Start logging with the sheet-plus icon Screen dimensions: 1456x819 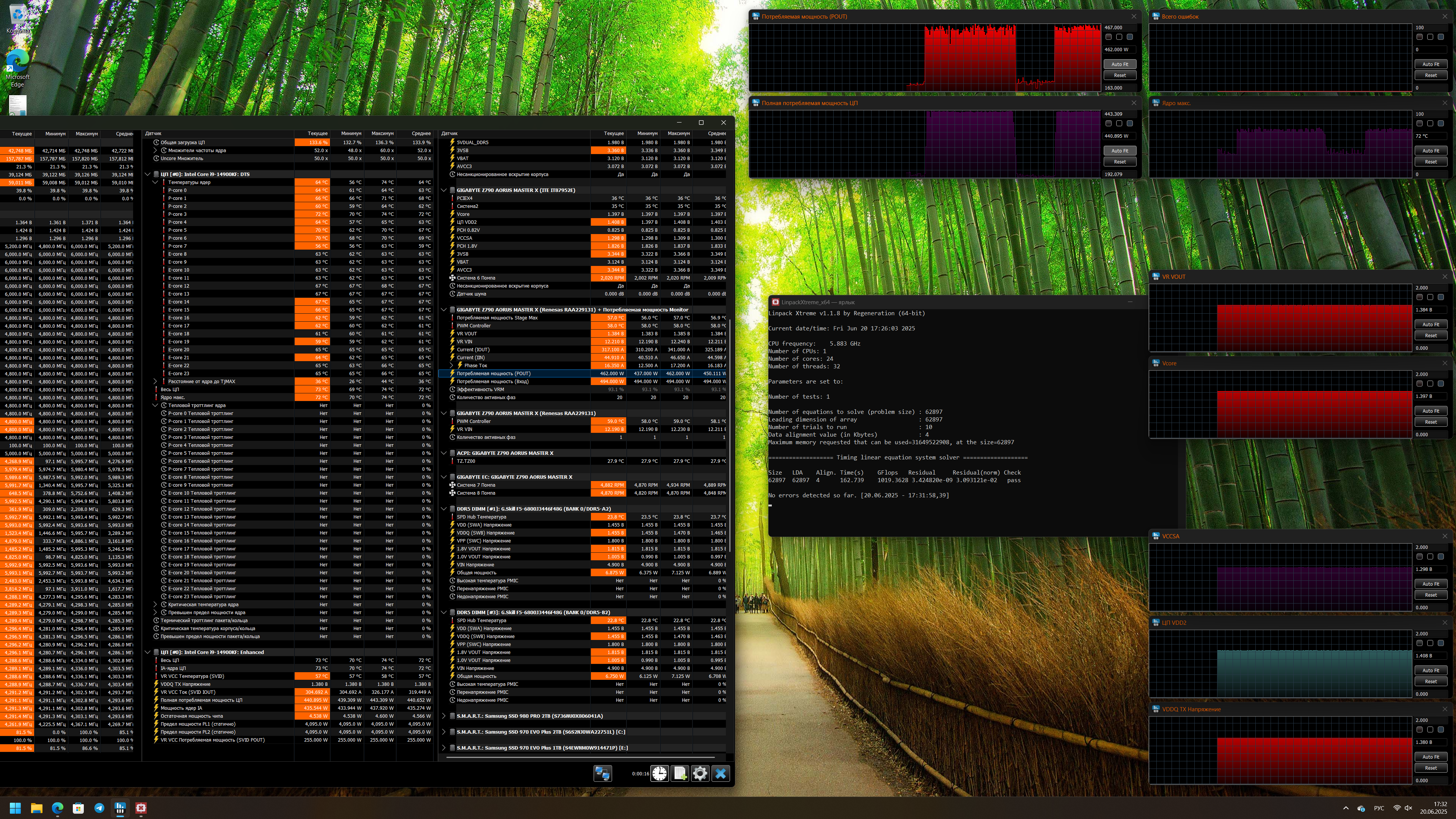tap(680, 773)
